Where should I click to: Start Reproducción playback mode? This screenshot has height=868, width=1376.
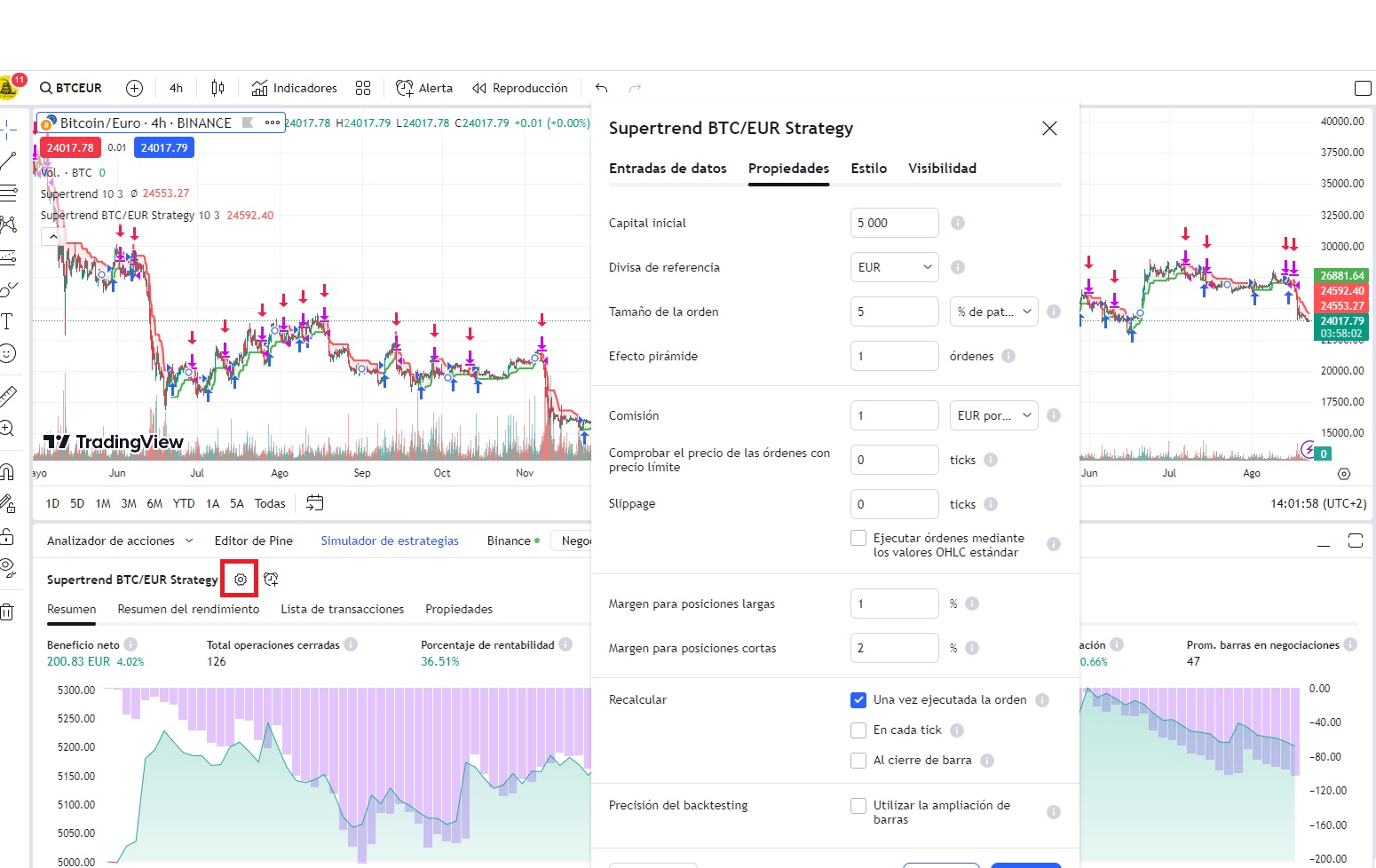[x=520, y=88]
